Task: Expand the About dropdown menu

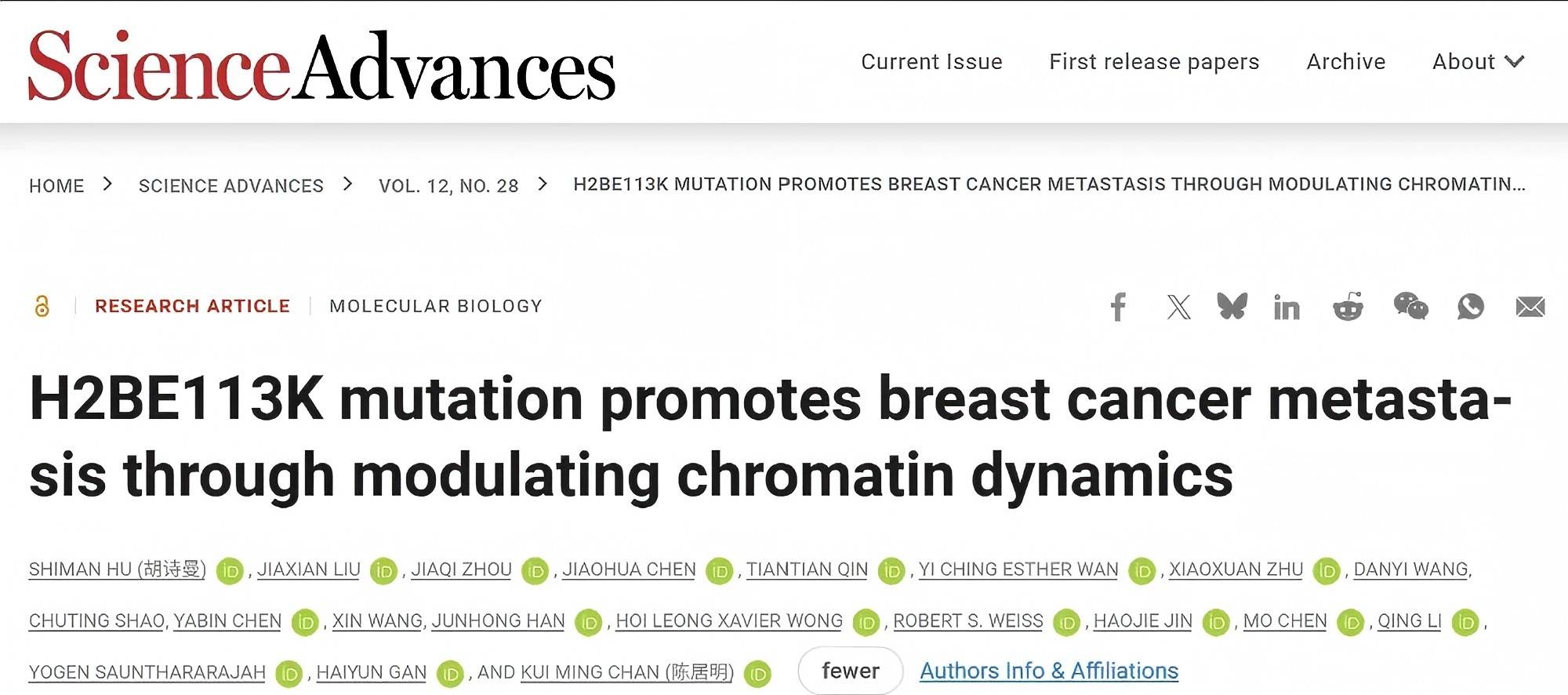Action: point(1479,61)
